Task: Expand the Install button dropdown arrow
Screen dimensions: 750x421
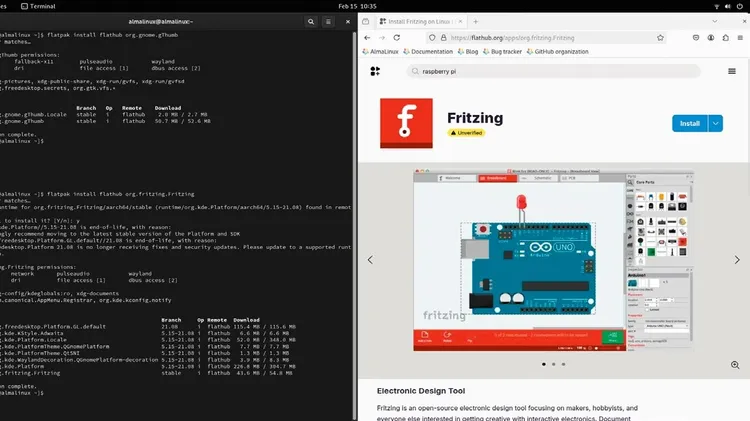Action: (x=716, y=123)
